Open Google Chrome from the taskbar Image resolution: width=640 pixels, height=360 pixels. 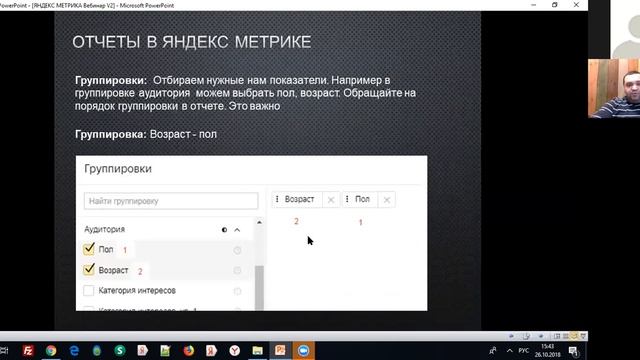click(x=51, y=351)
